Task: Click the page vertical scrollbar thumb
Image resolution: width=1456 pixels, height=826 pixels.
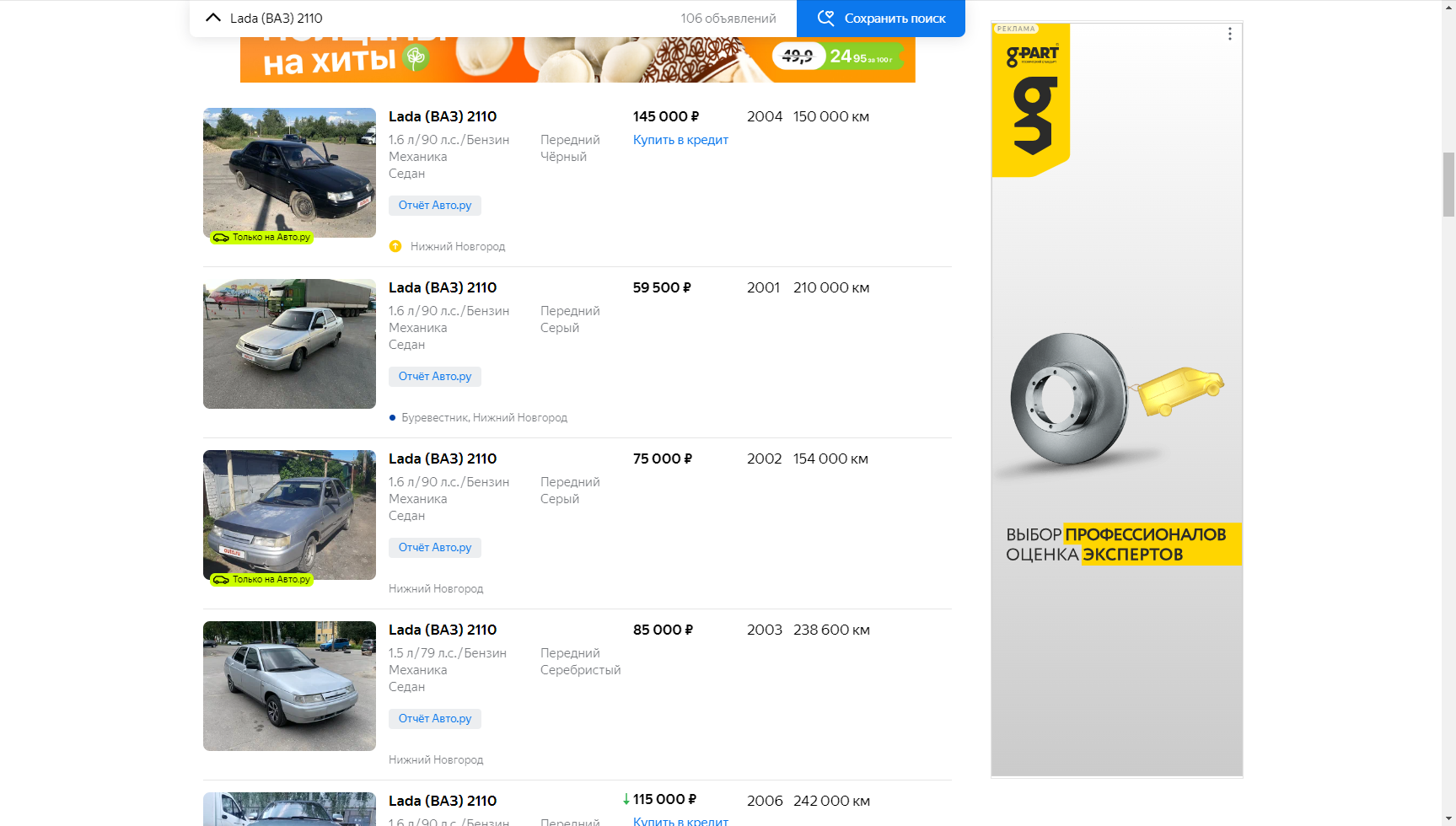Action: (1448, 185)
